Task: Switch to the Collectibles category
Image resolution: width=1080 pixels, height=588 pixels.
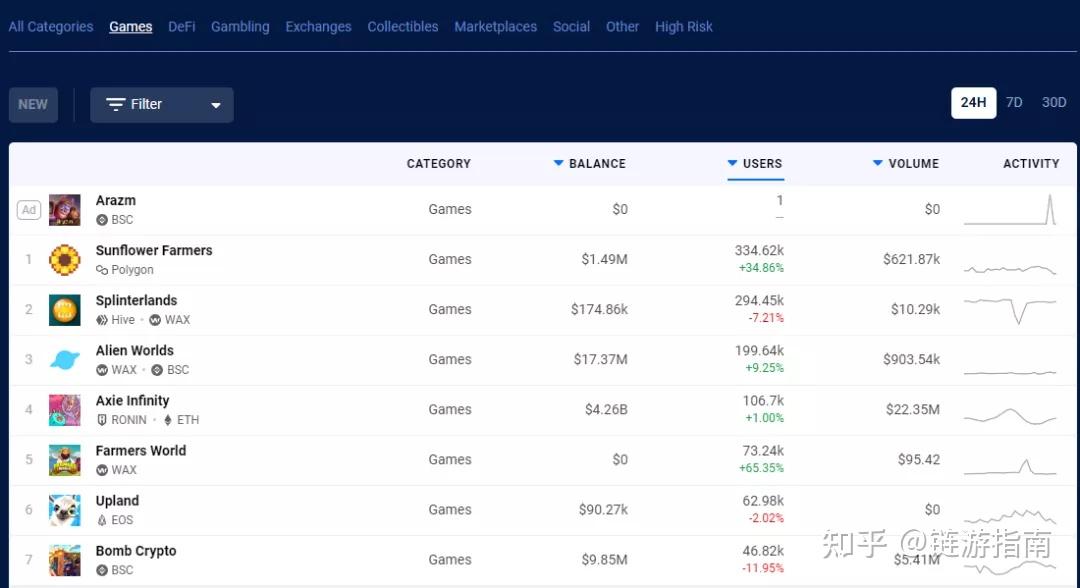Action: (403, 27)
